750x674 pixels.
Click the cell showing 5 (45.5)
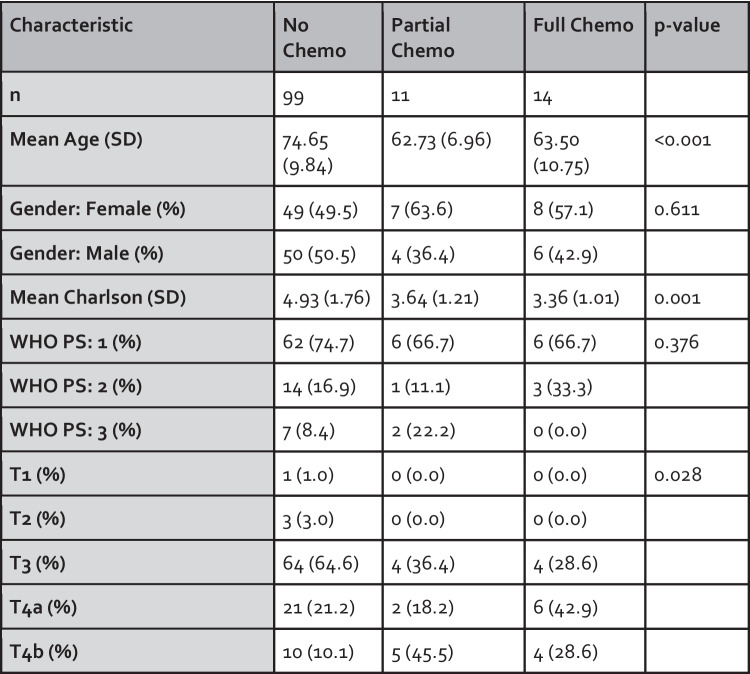(453, 651)
